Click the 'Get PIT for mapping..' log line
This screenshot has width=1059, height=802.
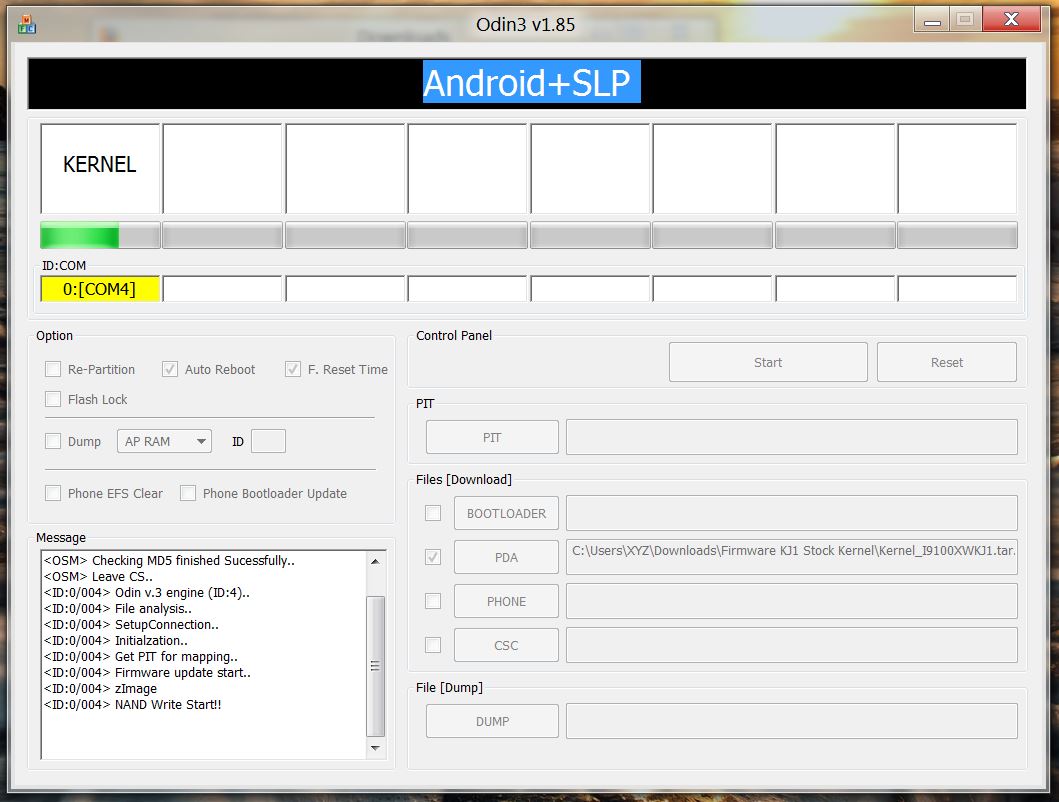(x=140, y=657)
